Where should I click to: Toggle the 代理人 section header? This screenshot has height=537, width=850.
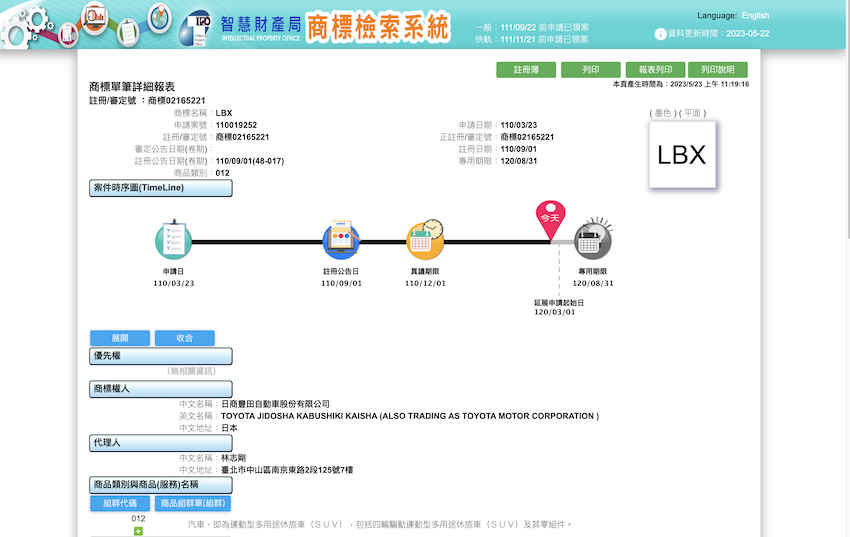point(161,443)
